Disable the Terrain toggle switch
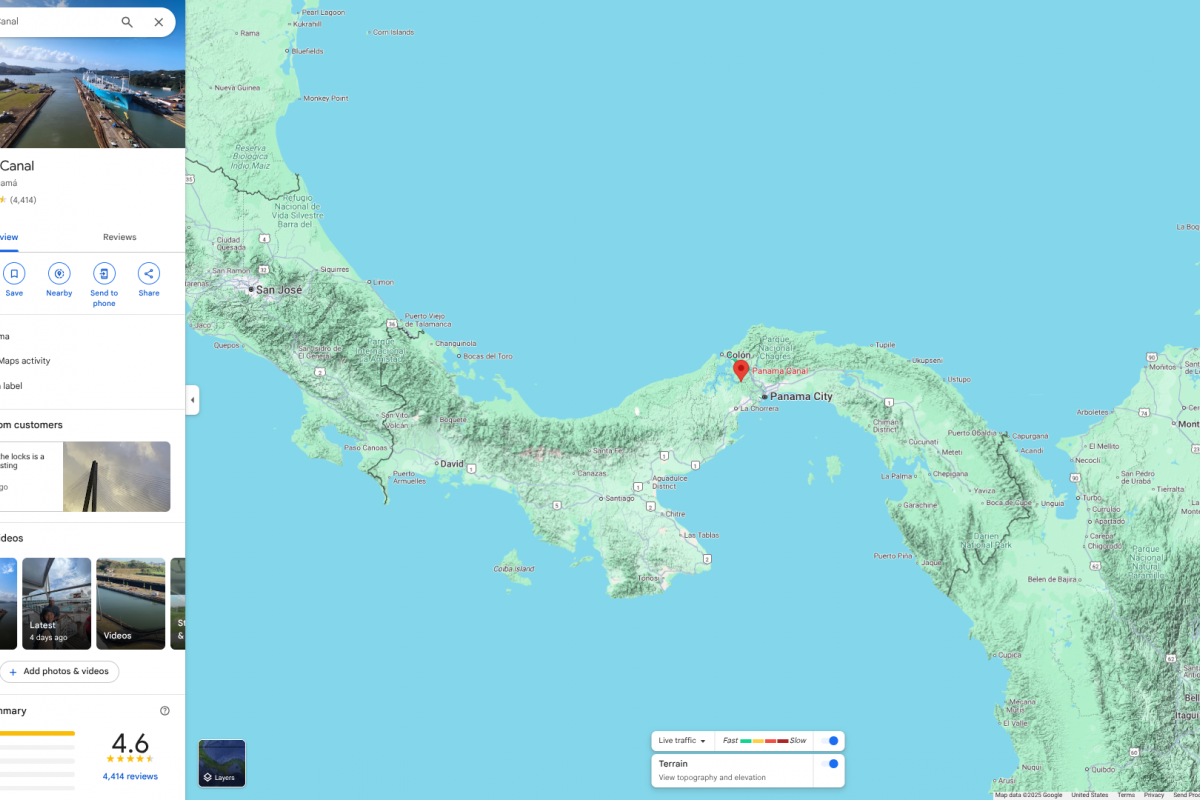1200x800 pixels. (830, 764)
